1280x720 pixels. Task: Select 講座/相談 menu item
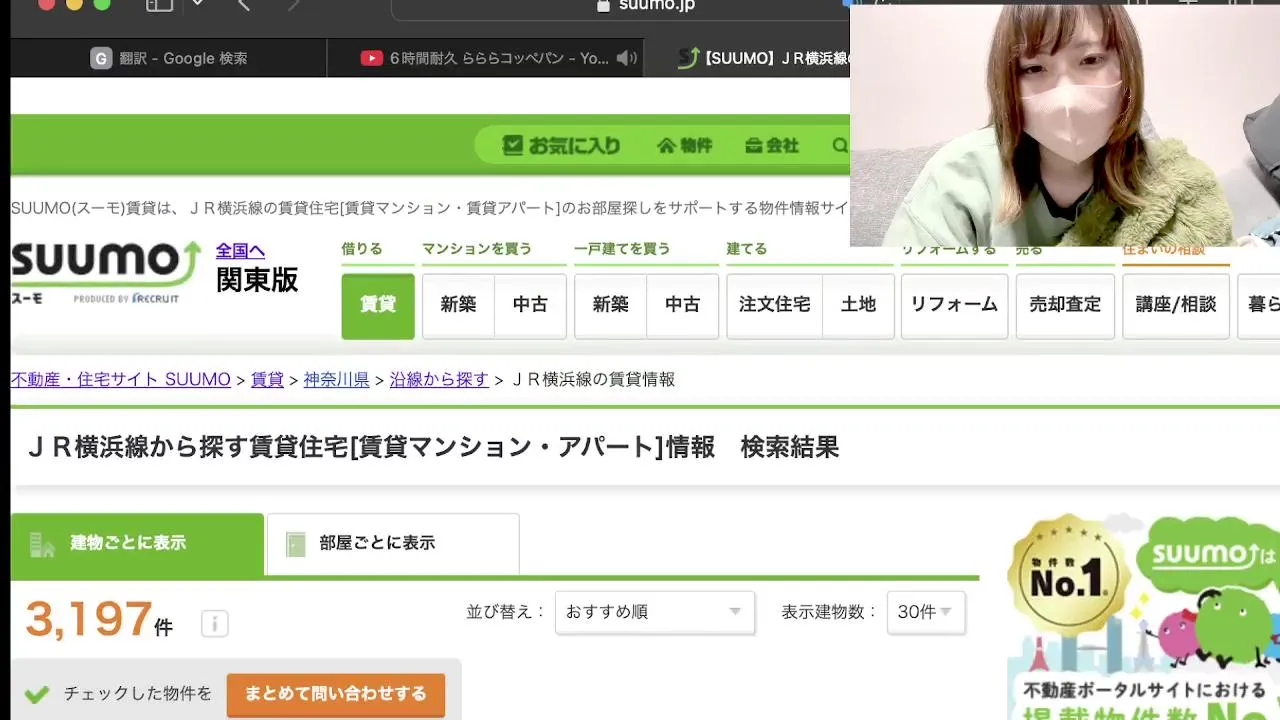[x=1176, y=305]
